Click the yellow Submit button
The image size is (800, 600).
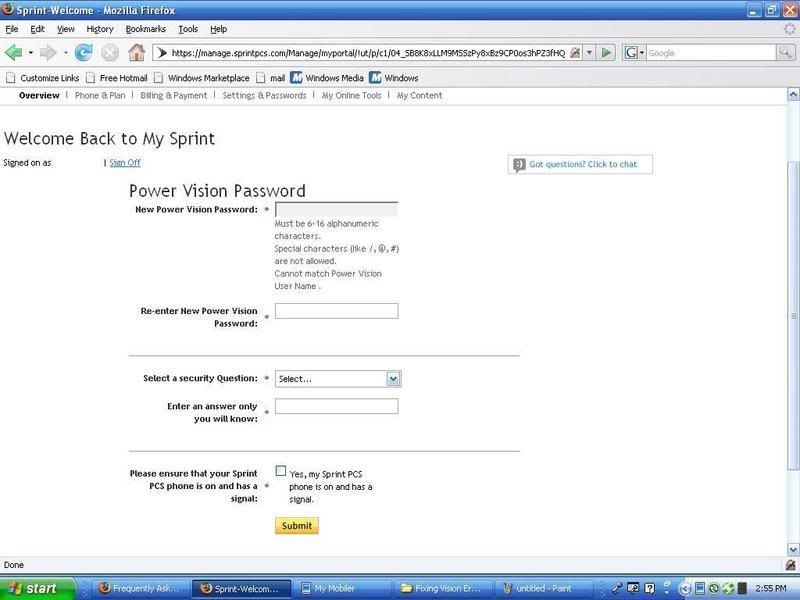[x=297, y=526]
